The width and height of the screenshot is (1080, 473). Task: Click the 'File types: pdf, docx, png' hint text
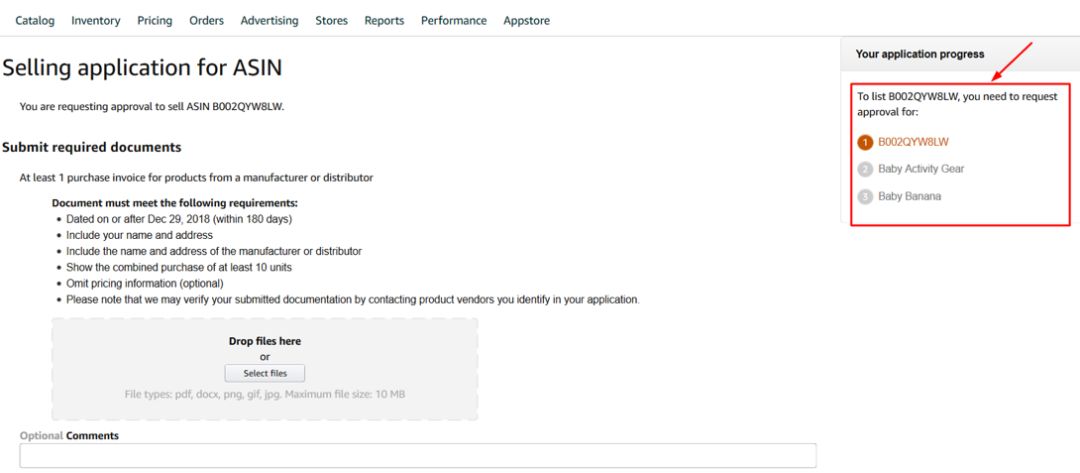[264, 395]
